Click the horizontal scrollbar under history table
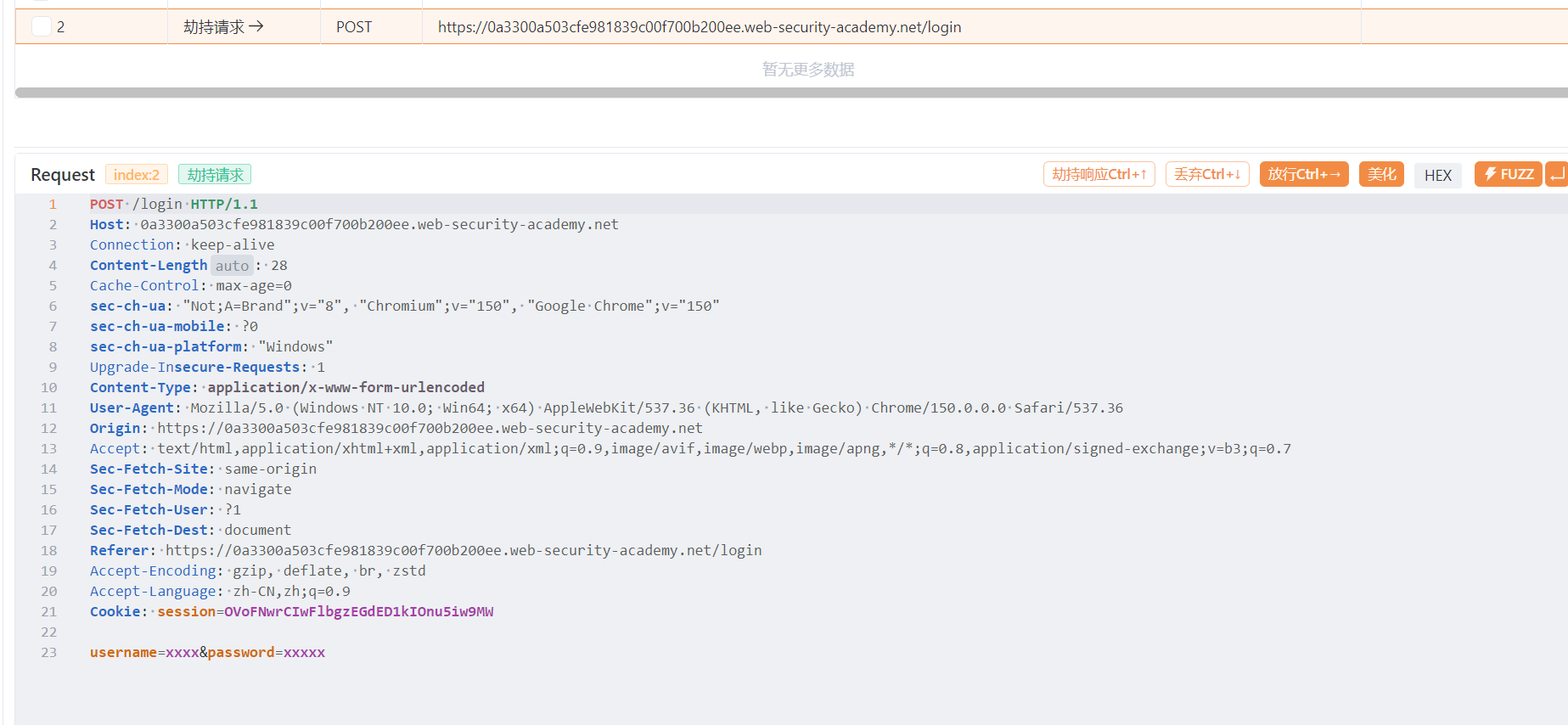The width and height of the screenshot is (1568, 725). tap(791, 93)
